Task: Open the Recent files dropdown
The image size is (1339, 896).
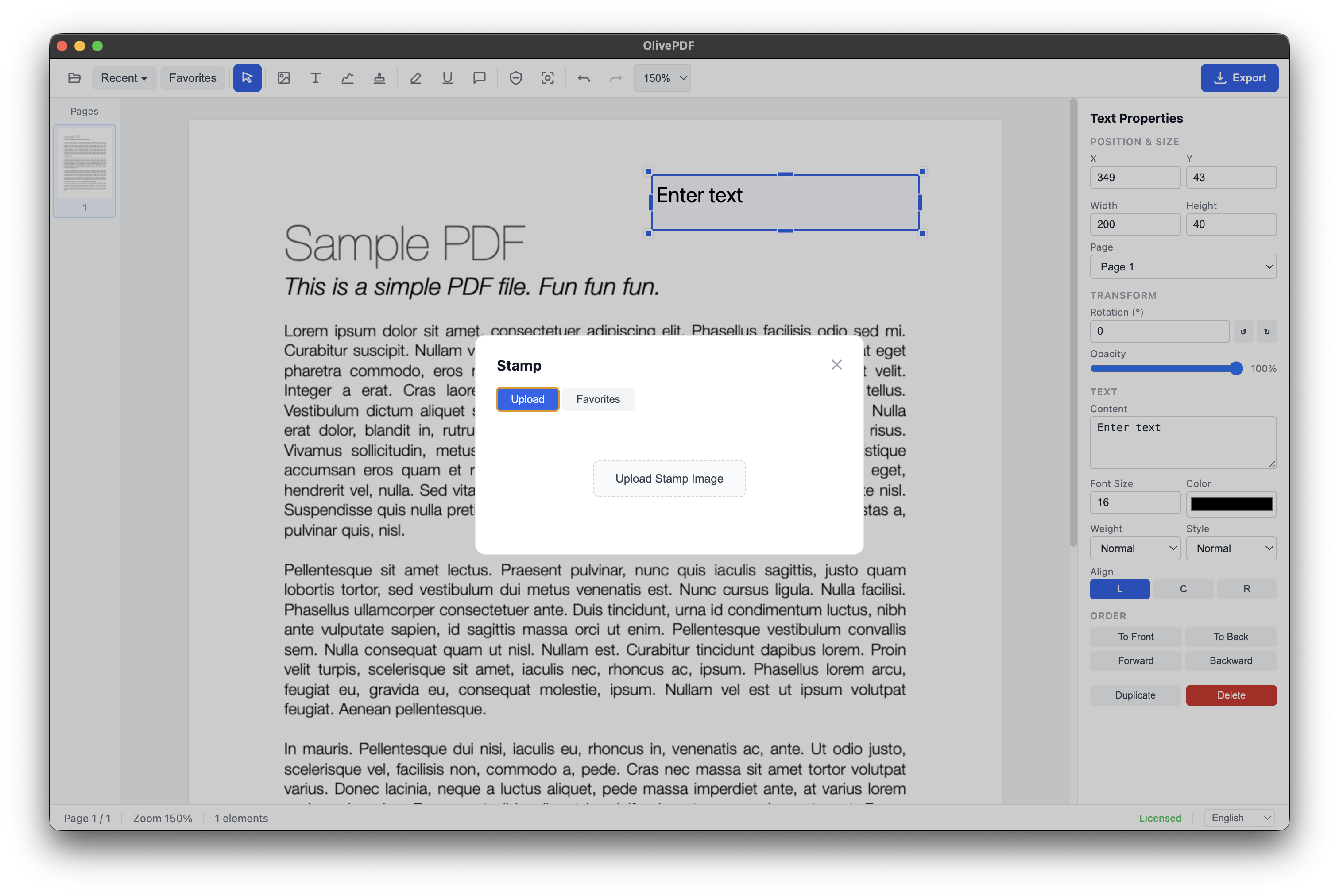Action: pyautogui.click(x=124, y=78)
